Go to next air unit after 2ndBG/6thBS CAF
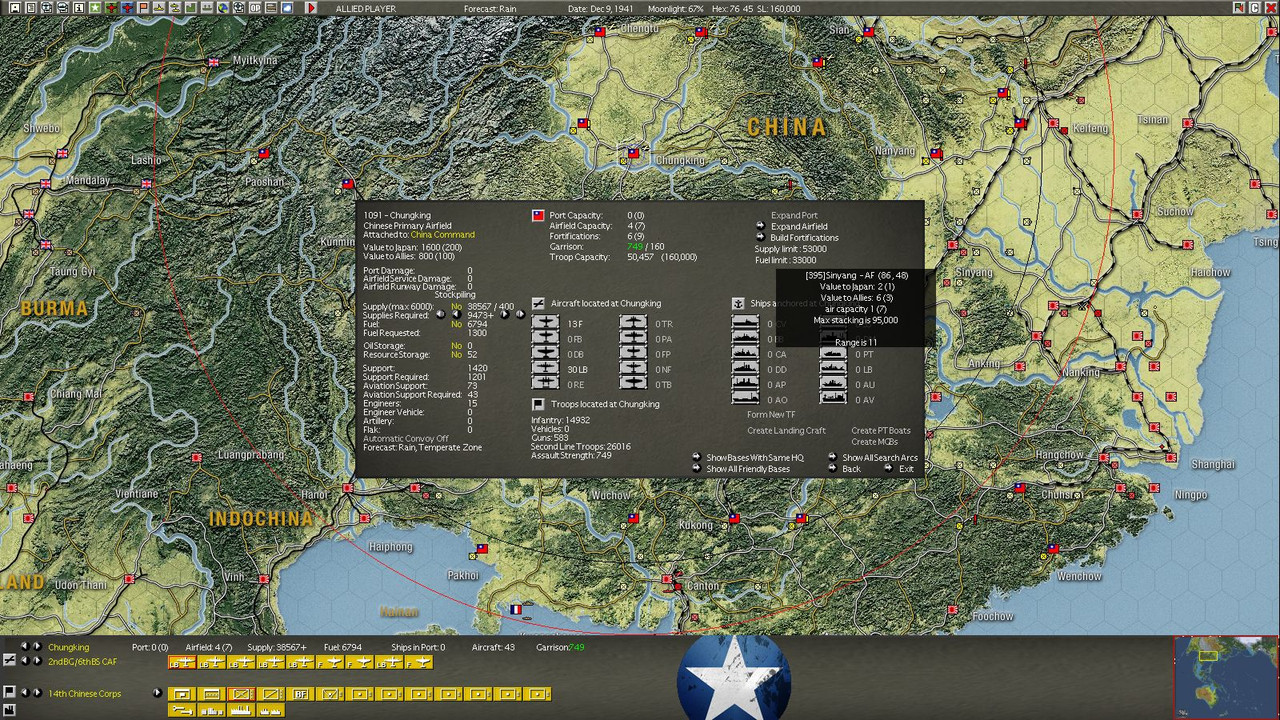 click(x=38, y=661)
